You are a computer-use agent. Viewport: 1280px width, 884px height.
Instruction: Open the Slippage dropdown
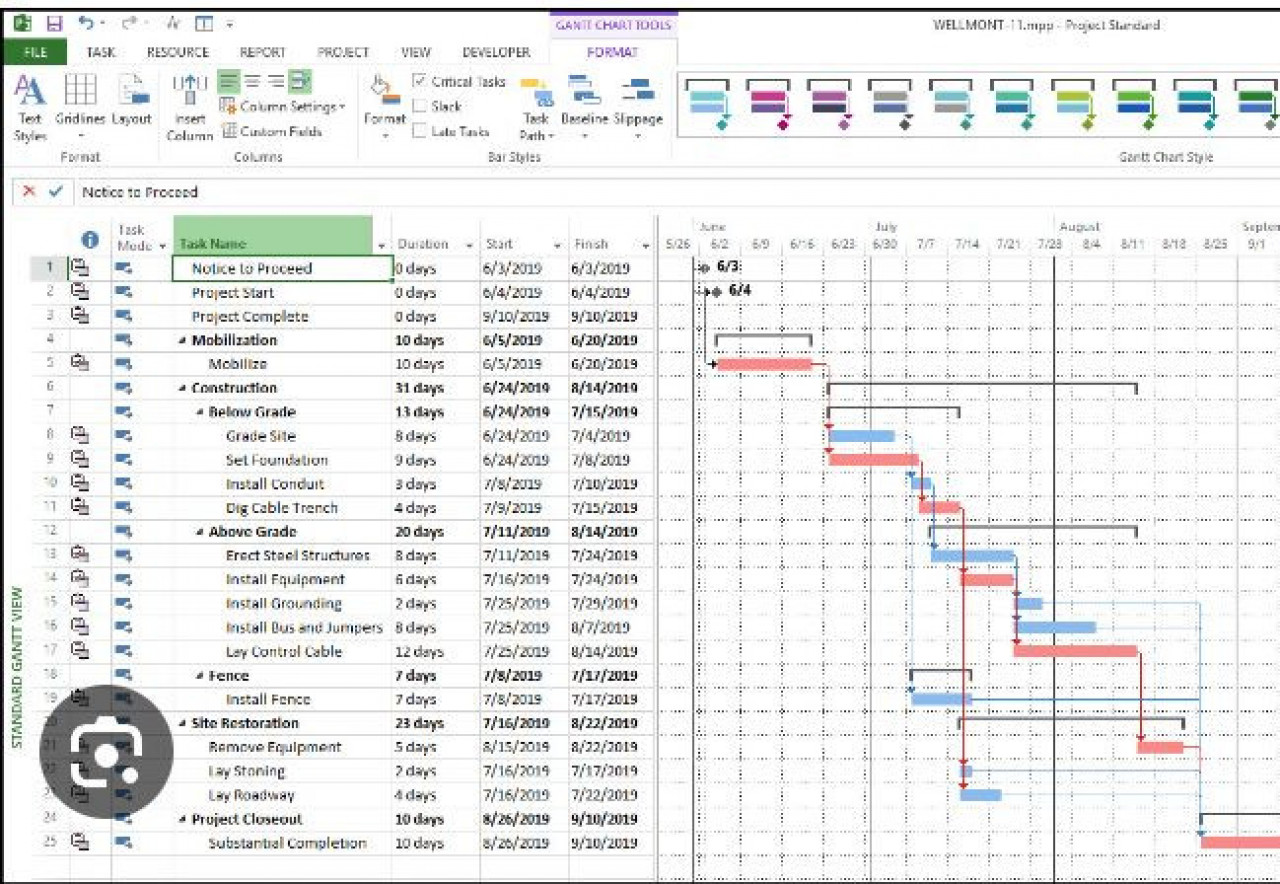[638, 108]
